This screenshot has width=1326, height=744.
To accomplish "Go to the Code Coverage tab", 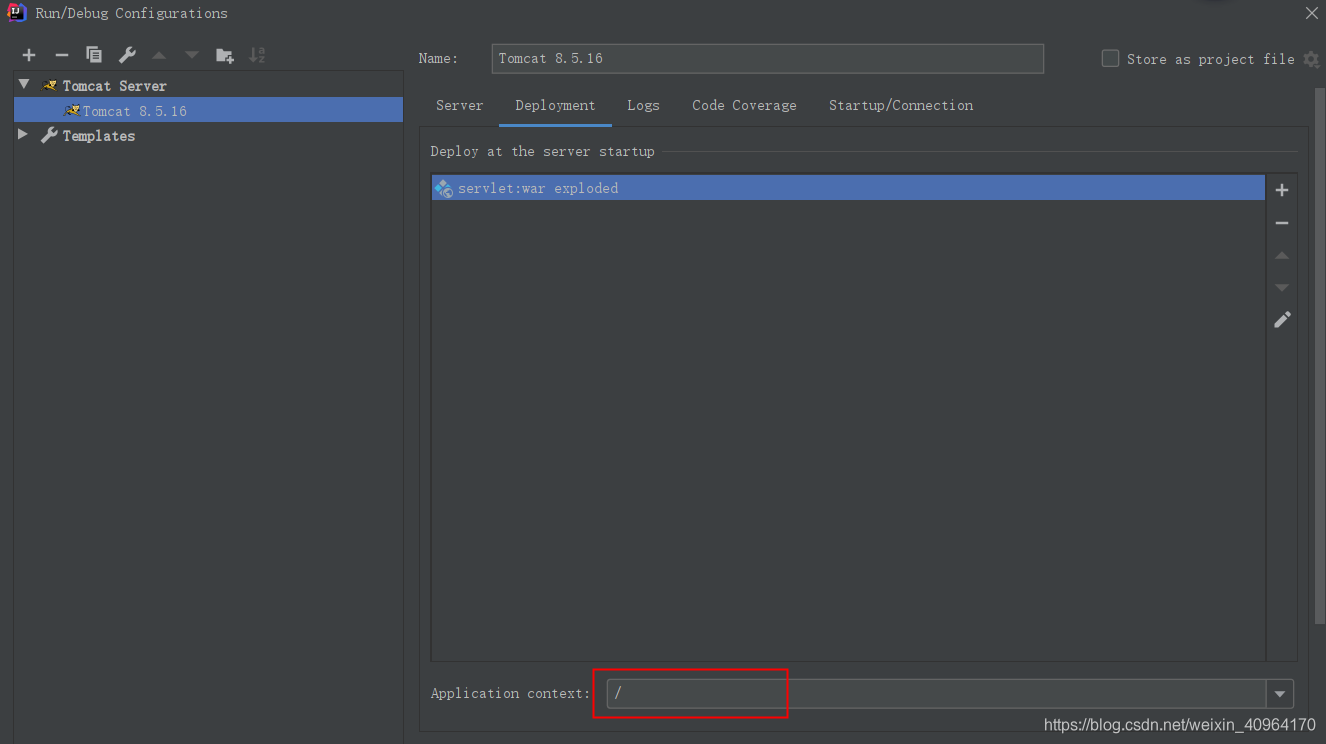I will 744,105.
